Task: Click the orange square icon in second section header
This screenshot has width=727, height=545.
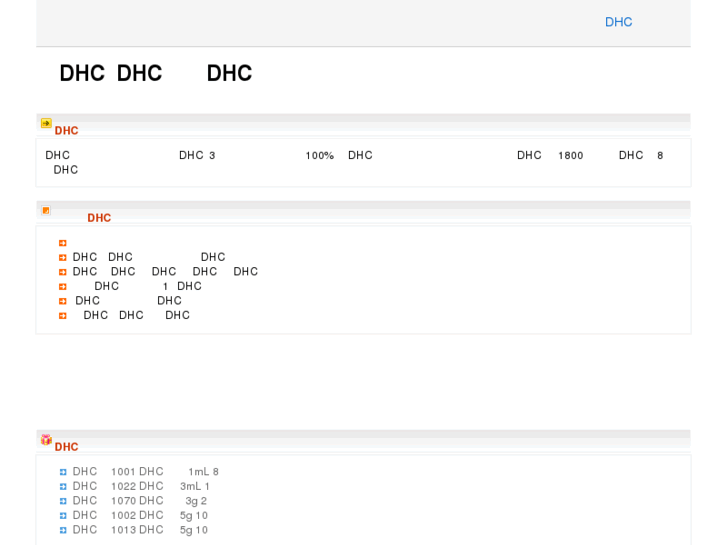Action: [46, 210]
